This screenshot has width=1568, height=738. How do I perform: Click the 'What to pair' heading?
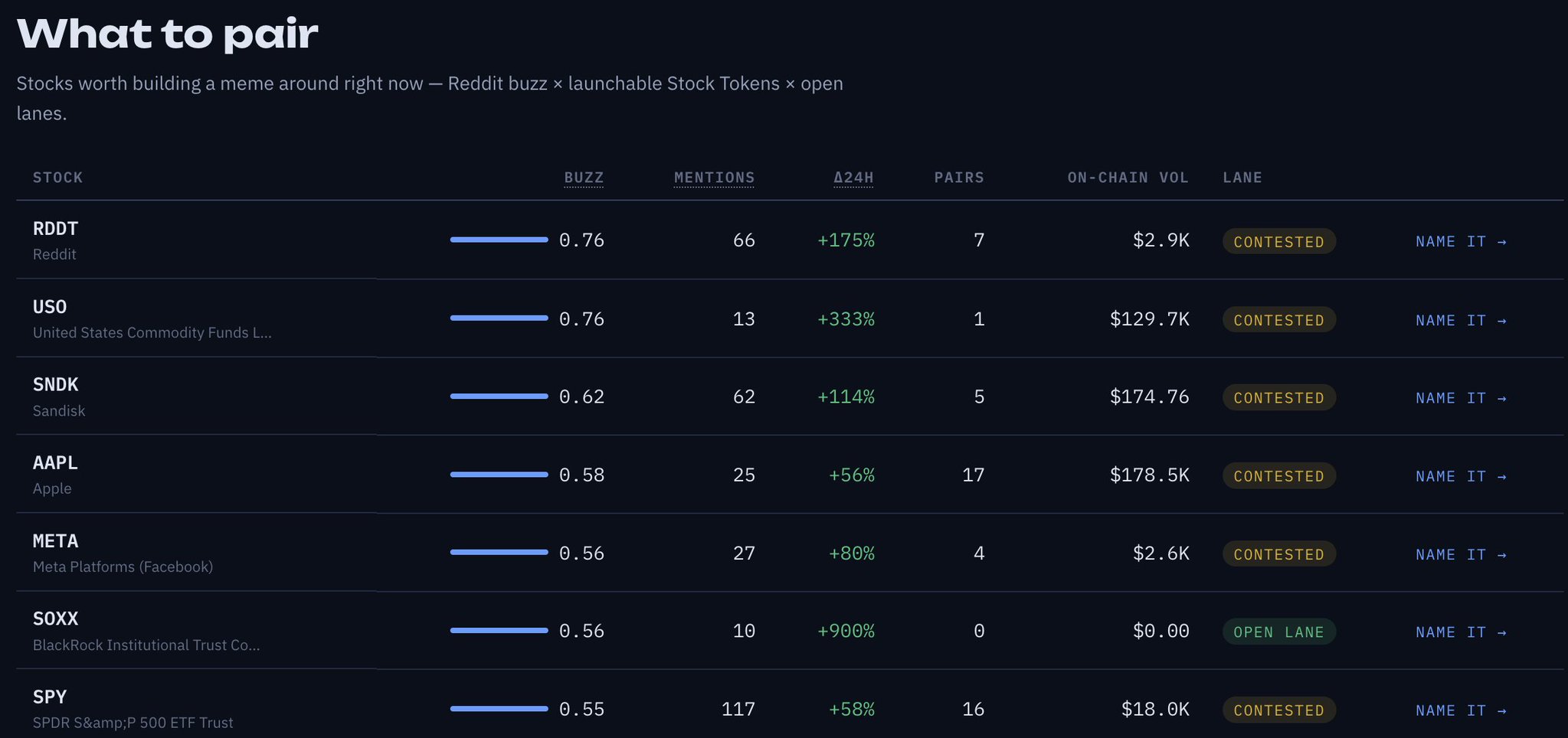pyautogui.click(x=167, y=35)
